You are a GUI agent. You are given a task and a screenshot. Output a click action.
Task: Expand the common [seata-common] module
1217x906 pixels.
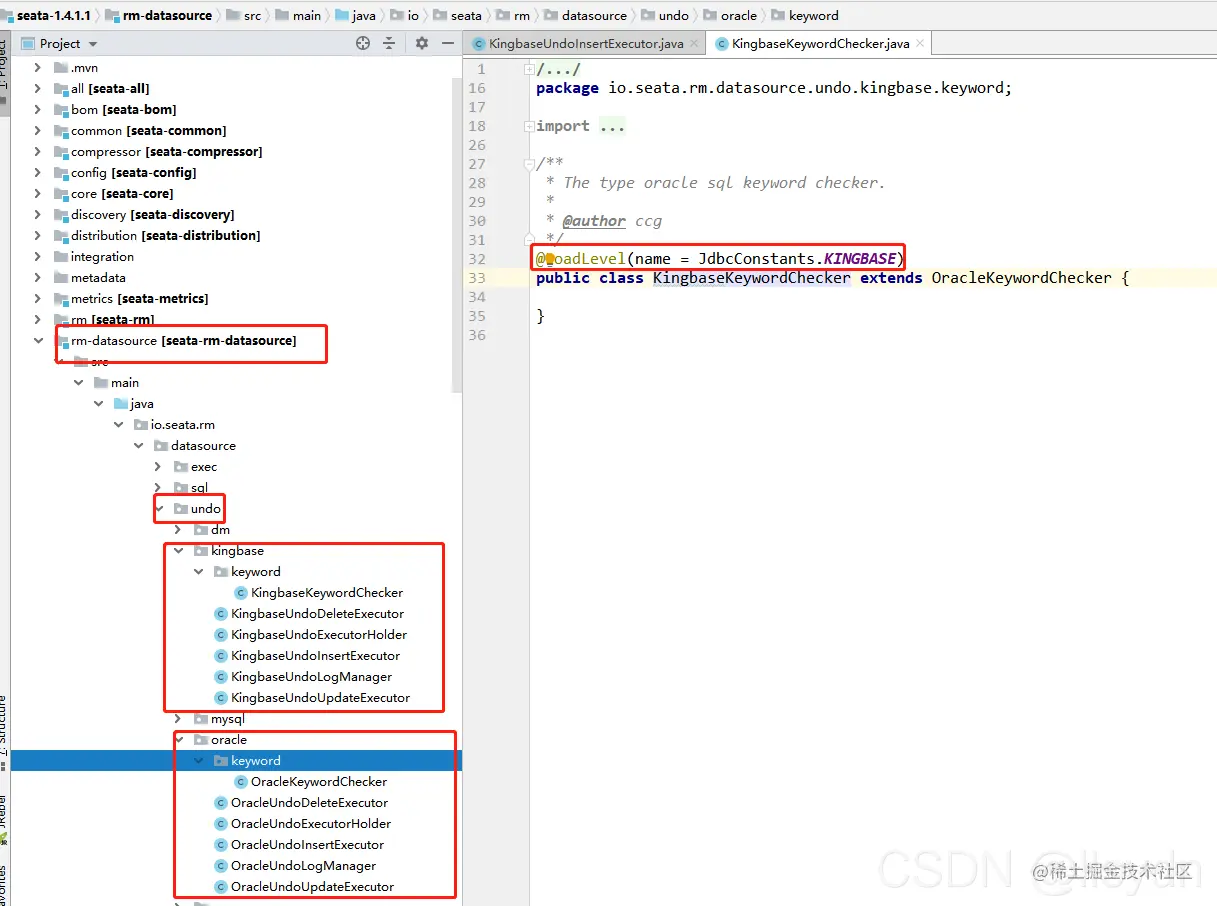click(38, 131)
